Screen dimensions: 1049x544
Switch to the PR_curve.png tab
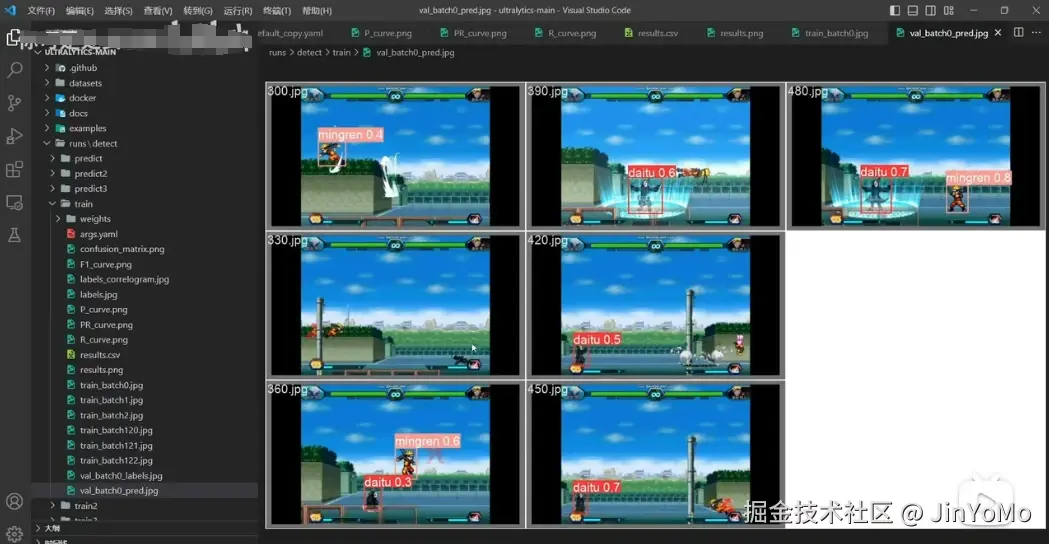point(474,33)
